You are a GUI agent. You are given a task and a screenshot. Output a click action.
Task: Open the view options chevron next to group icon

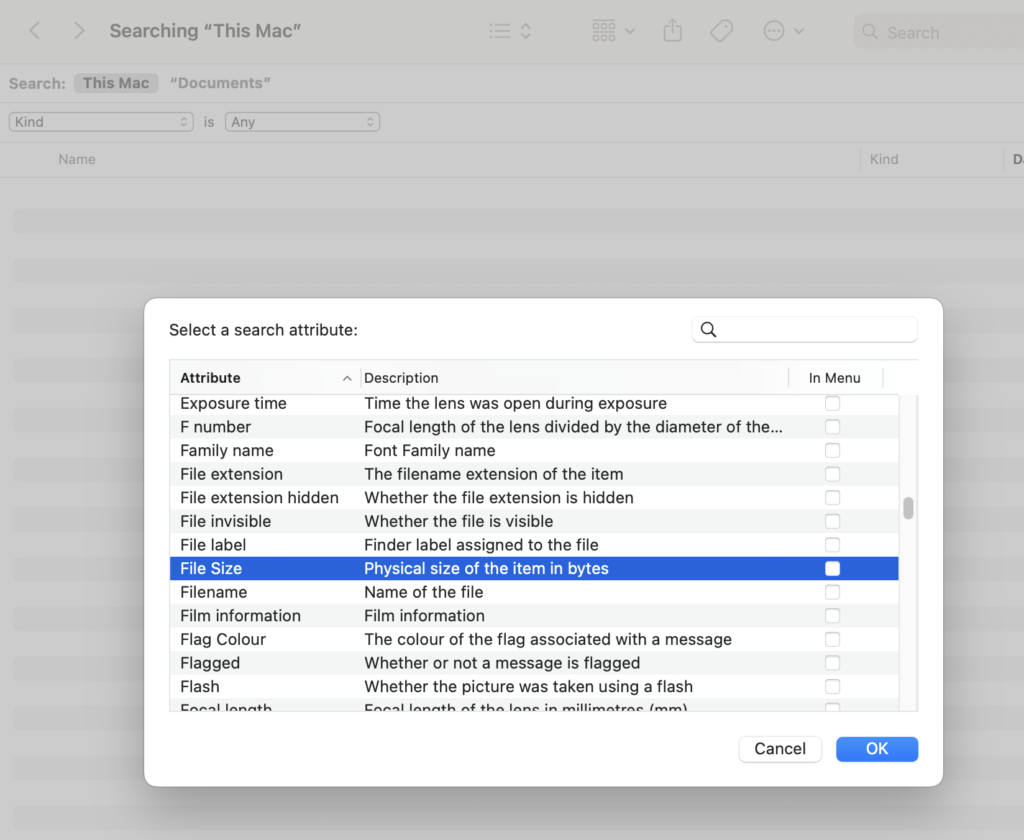point(629,31)
